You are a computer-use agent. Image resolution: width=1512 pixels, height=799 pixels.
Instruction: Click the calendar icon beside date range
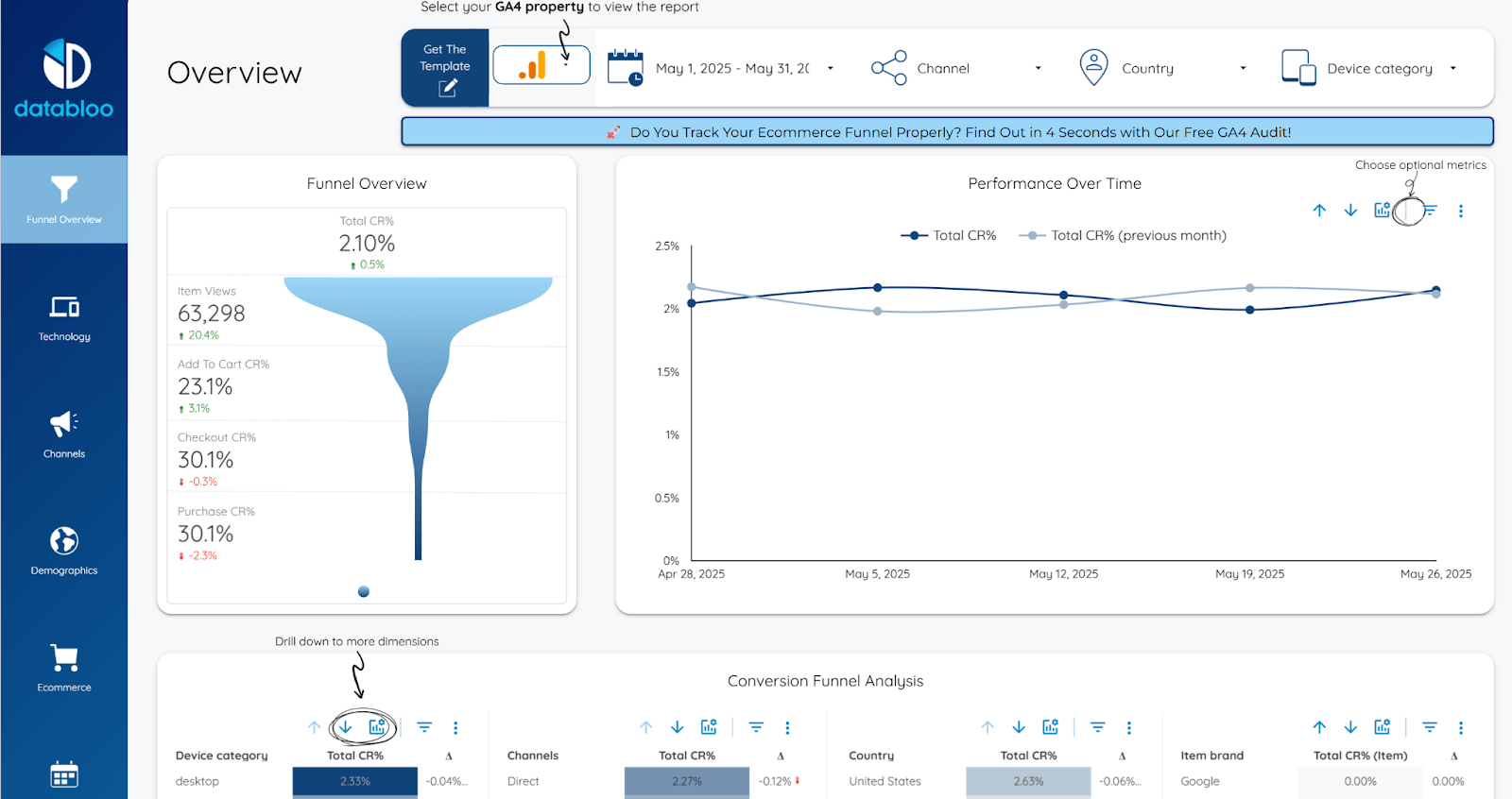[625, 68]
